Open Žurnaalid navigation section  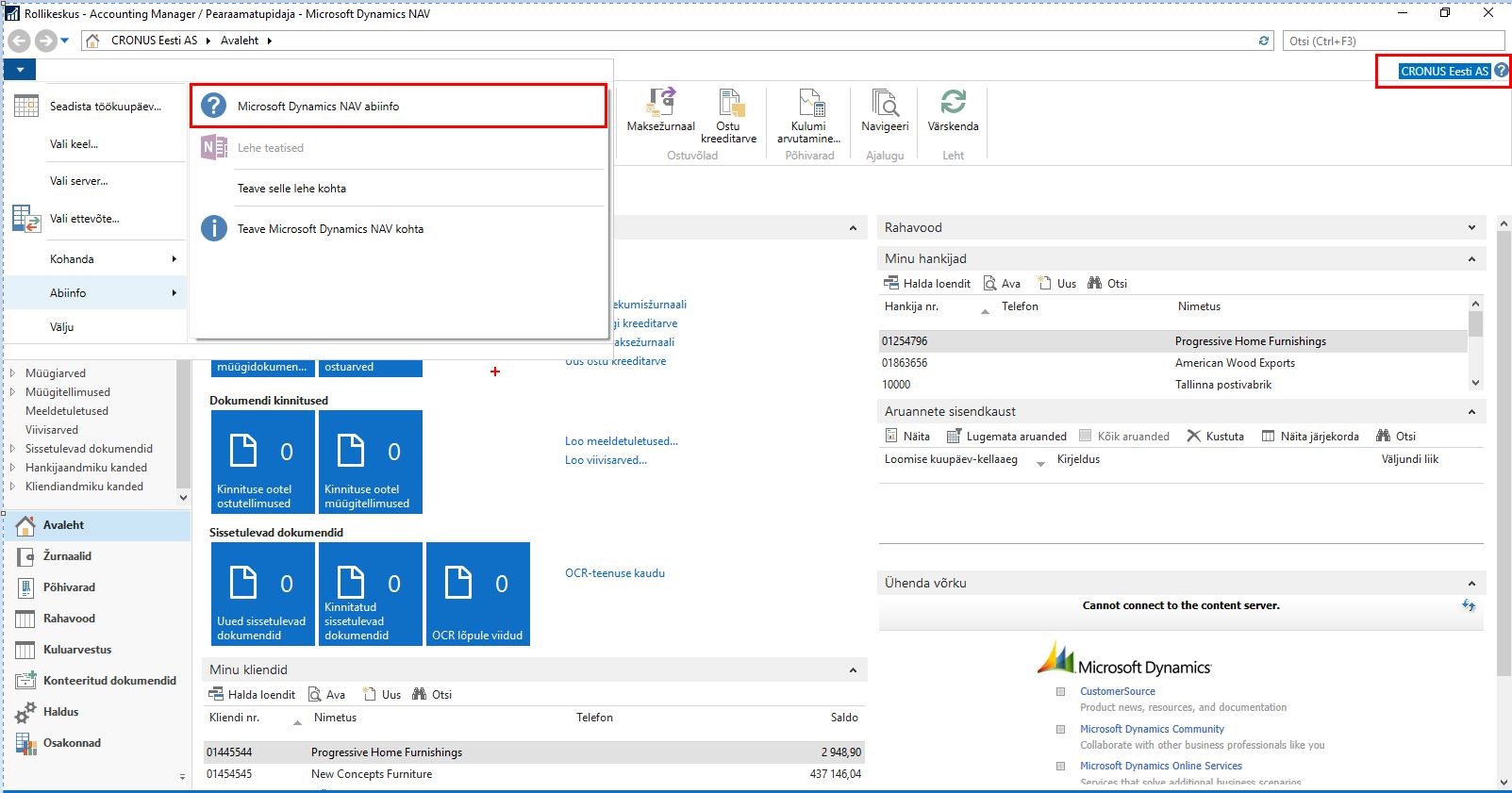click(x=97, y=556)
